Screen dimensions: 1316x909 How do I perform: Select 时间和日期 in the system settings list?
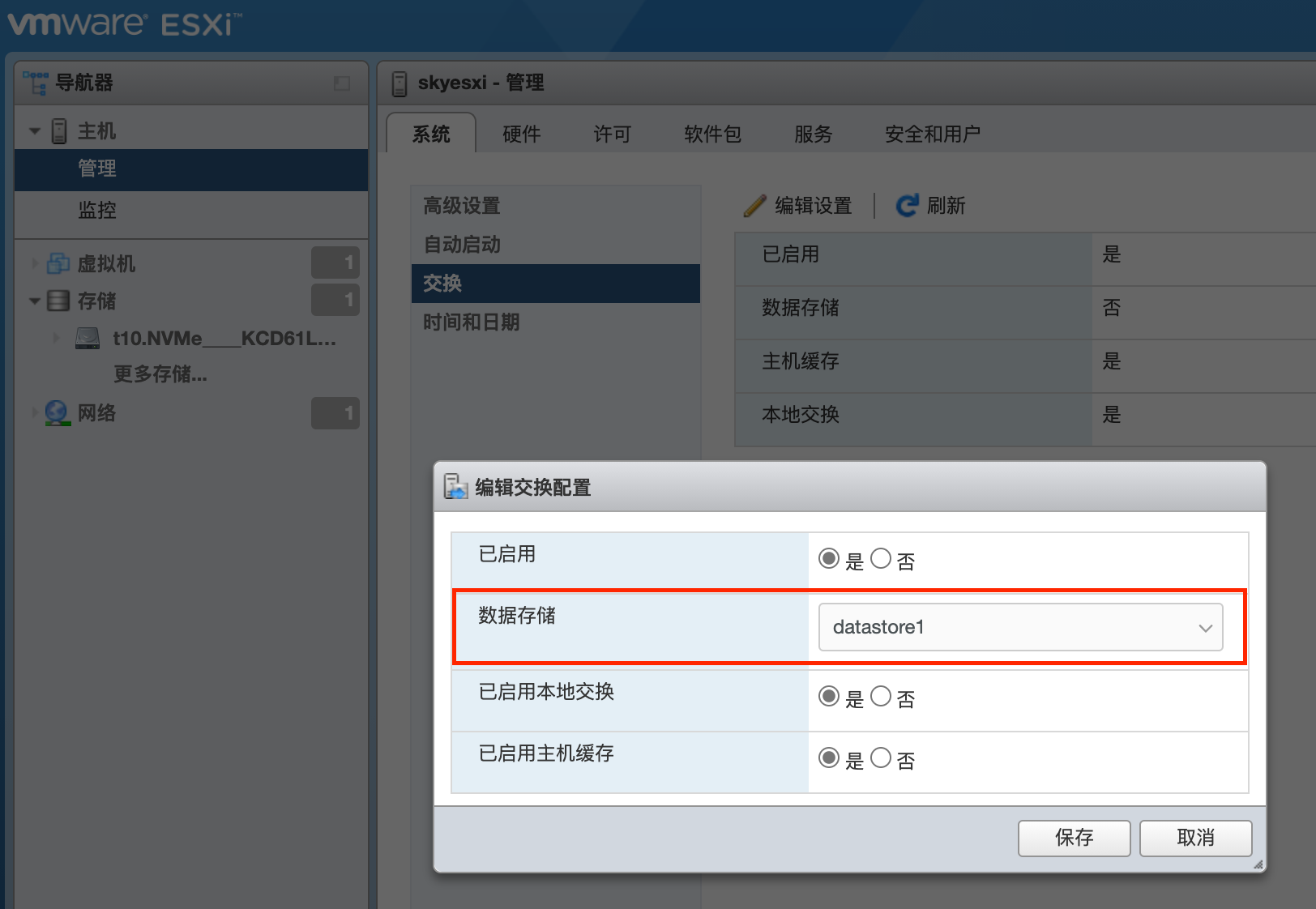pos(471,322)
